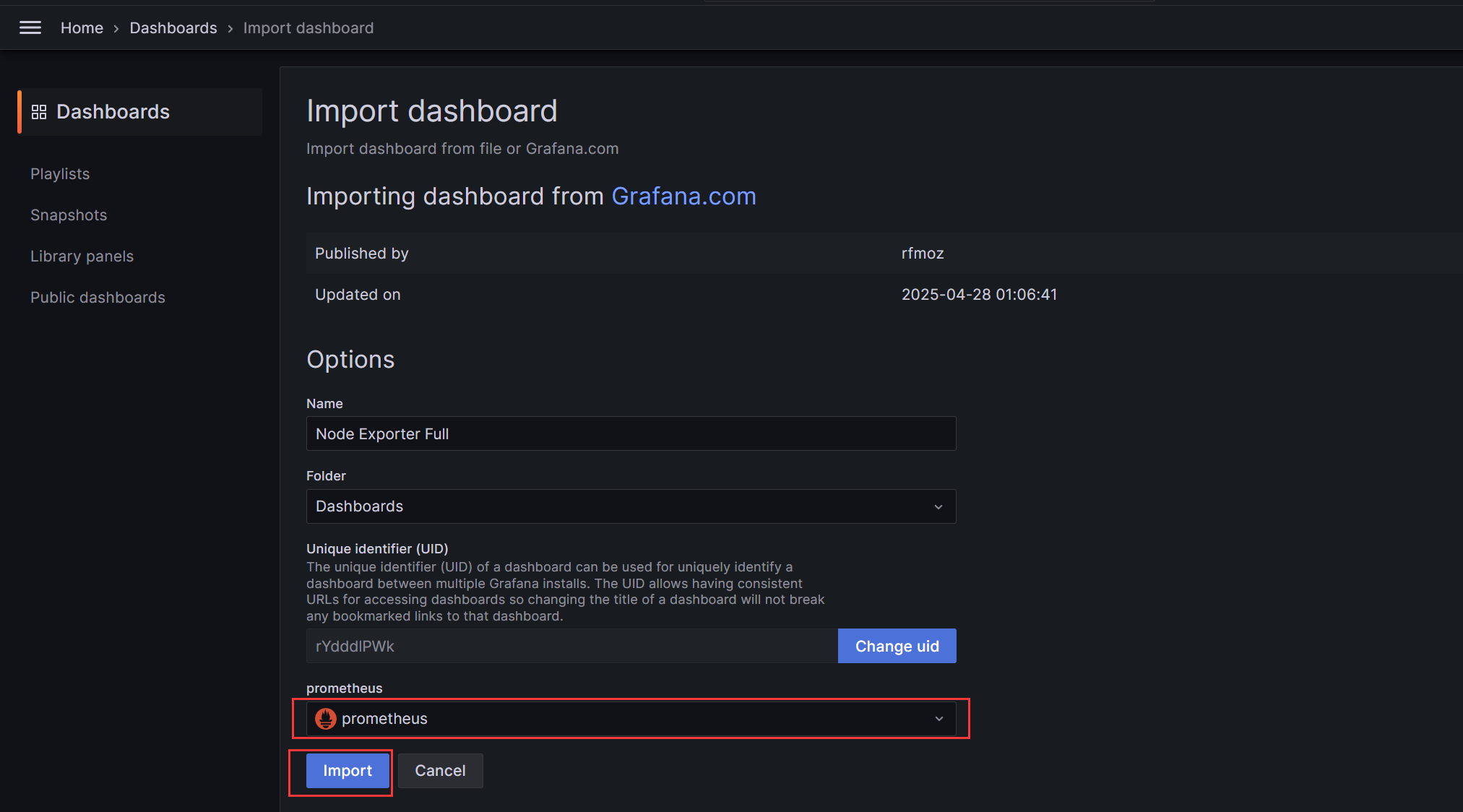Click the Import dashboard breadcrumb text

[308, 27]
